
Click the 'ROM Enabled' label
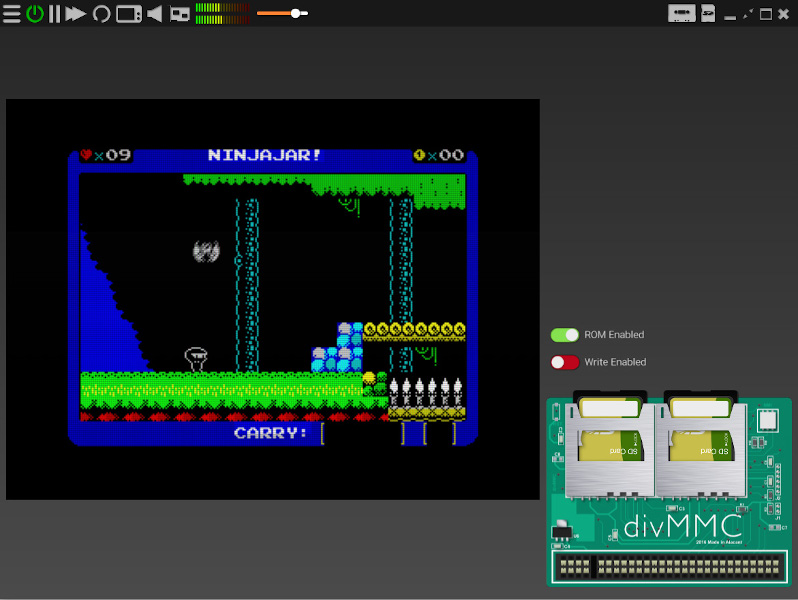pyautogui.click(x=614, y=335)
